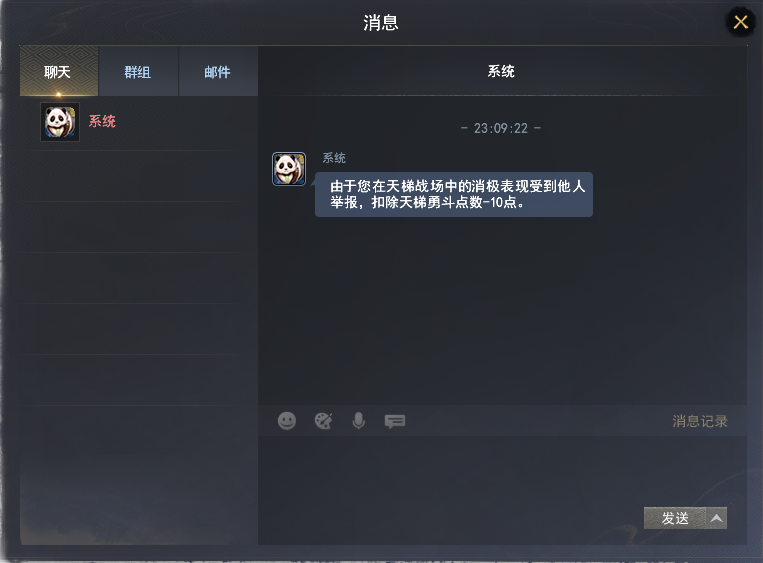Click the 系统 sender label above the message
763x563 pixels.
point(334,158)
